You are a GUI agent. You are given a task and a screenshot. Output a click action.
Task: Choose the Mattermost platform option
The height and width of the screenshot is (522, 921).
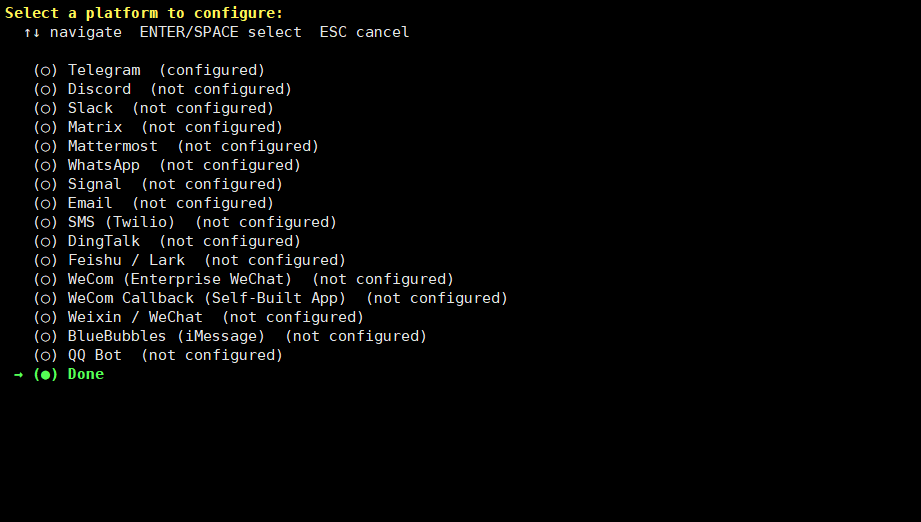113,146
